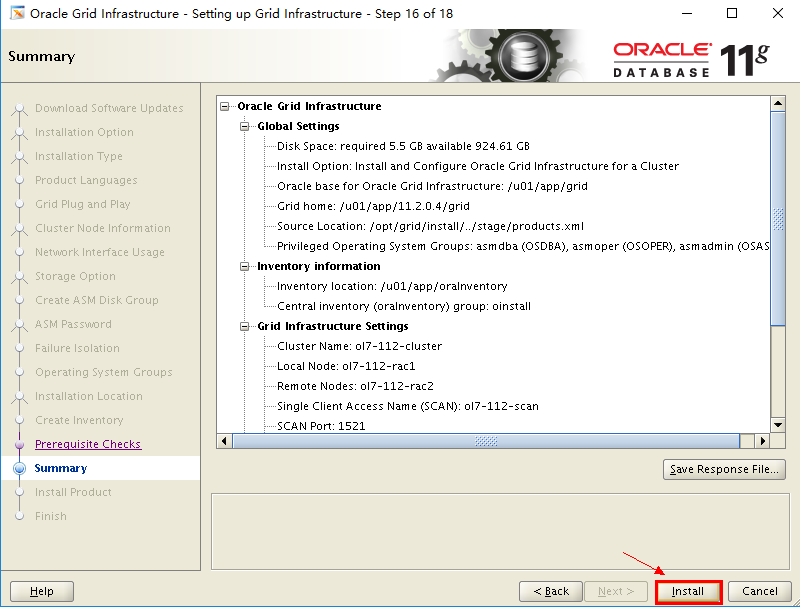
Task: Click the vertical scrollbar thumb
Action: click(778, 218)
